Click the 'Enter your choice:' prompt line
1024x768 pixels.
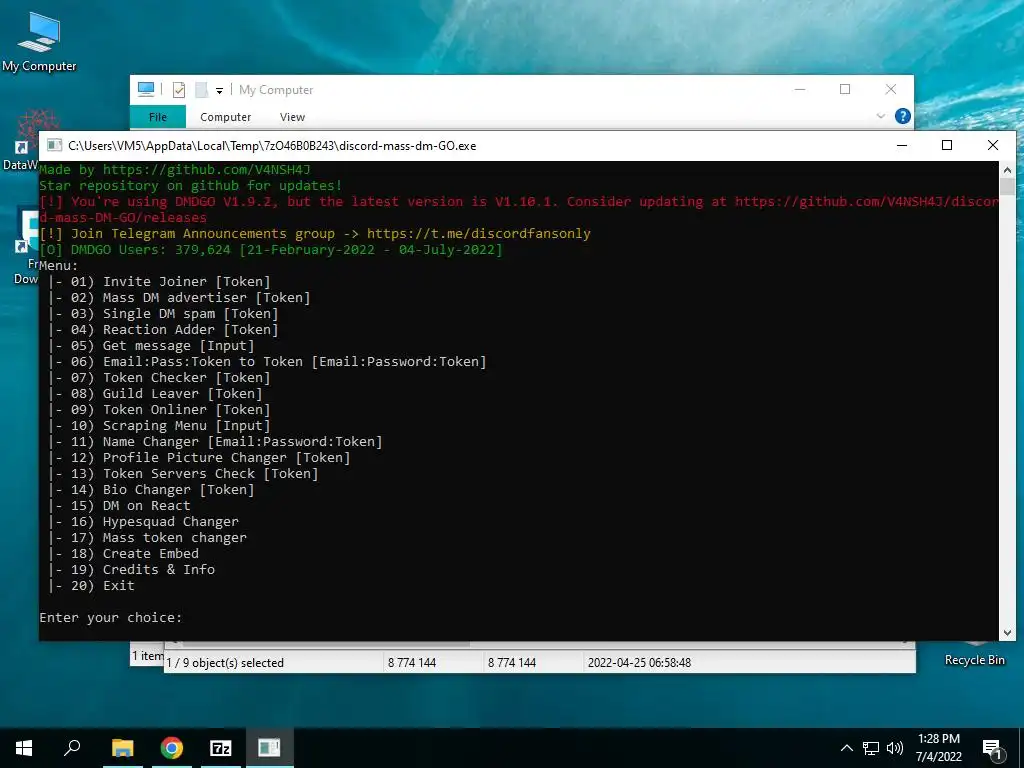(x=110, y=618)
